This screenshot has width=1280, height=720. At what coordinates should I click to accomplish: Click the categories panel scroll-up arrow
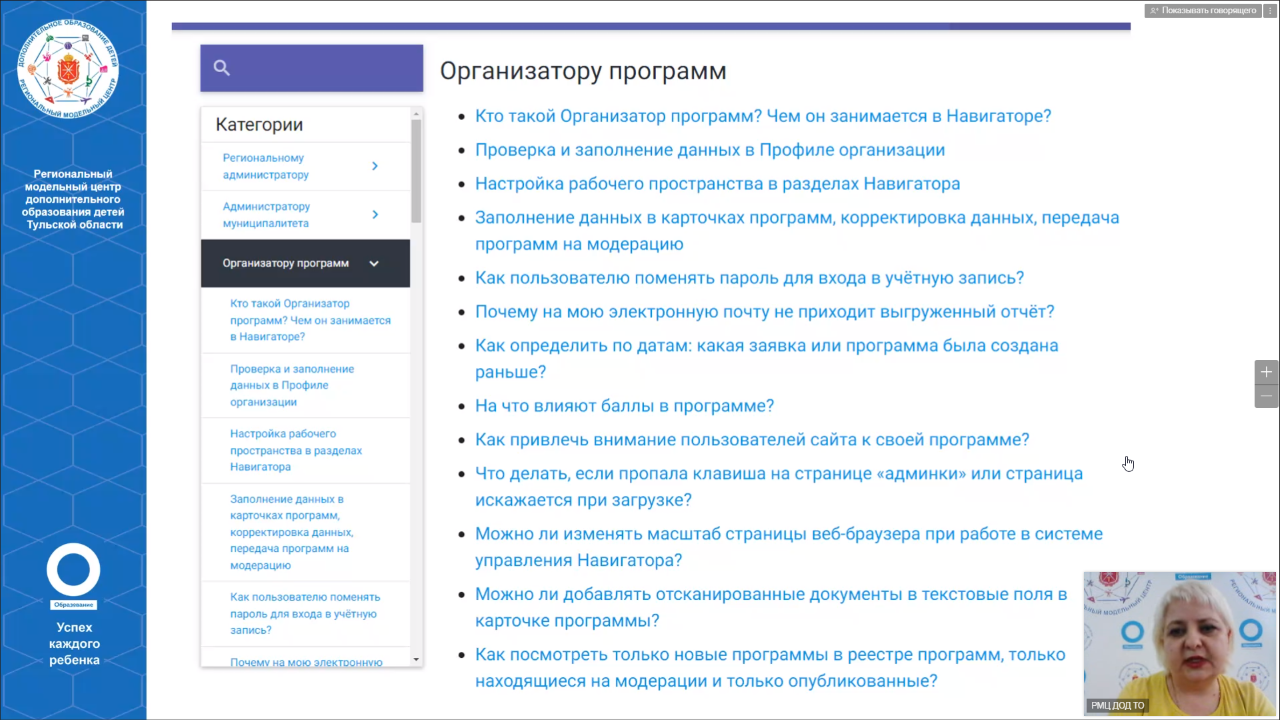(416, 114)
